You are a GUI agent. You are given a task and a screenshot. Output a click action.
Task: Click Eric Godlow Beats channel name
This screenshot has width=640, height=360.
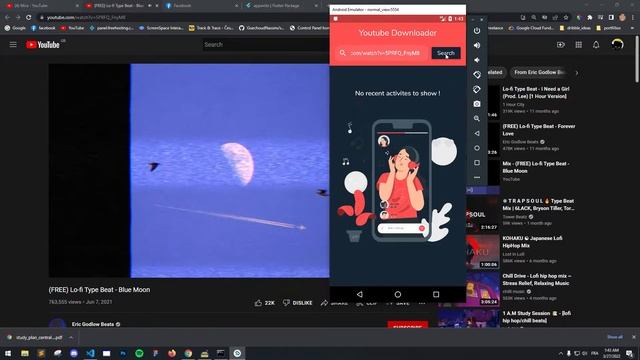click(93, 324)
